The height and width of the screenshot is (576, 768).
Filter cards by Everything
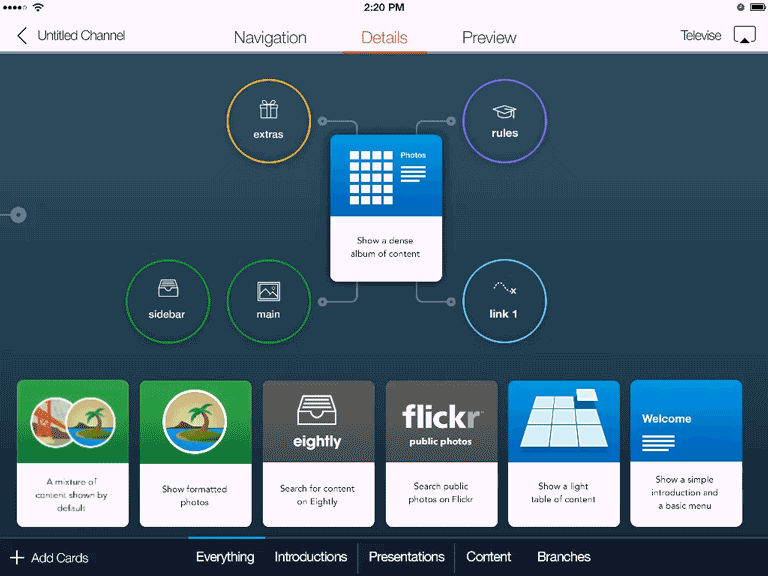pos(225,557)
